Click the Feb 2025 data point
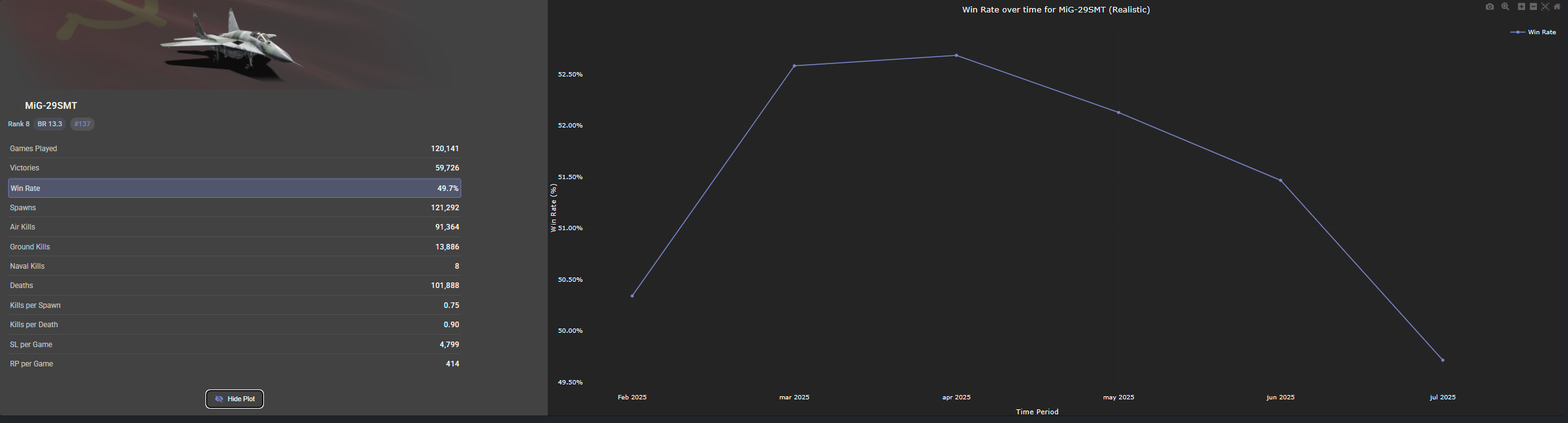The image size is (1568, 423). point(632,296)
